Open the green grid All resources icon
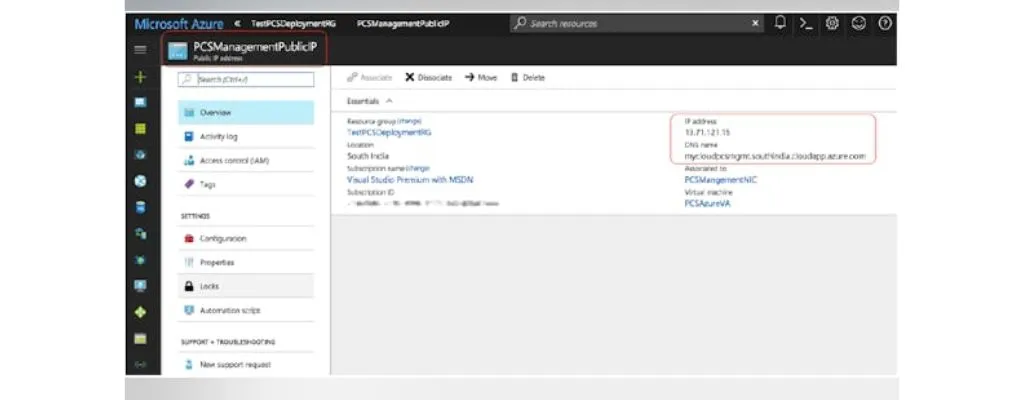 140,129
